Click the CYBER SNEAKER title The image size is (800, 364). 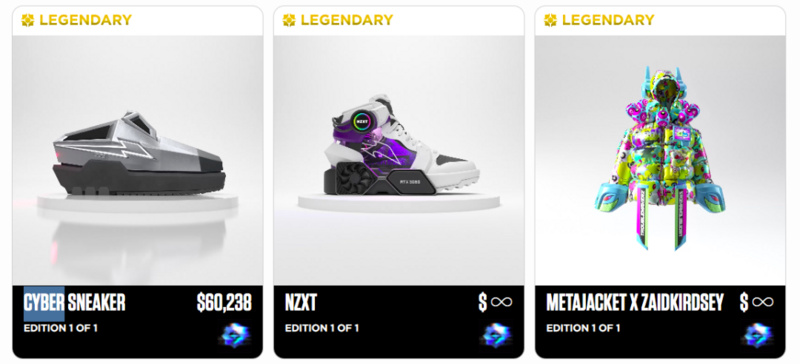click(74, 303)
